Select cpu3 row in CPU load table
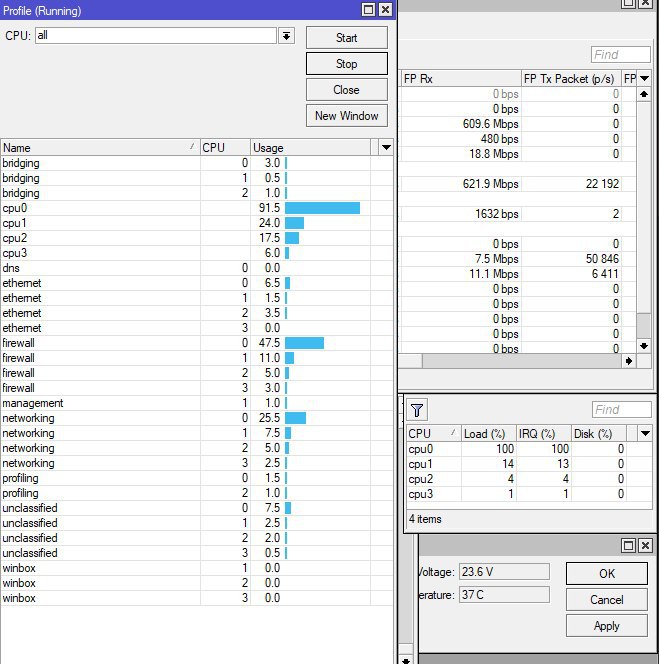 (x=529, y=494)
